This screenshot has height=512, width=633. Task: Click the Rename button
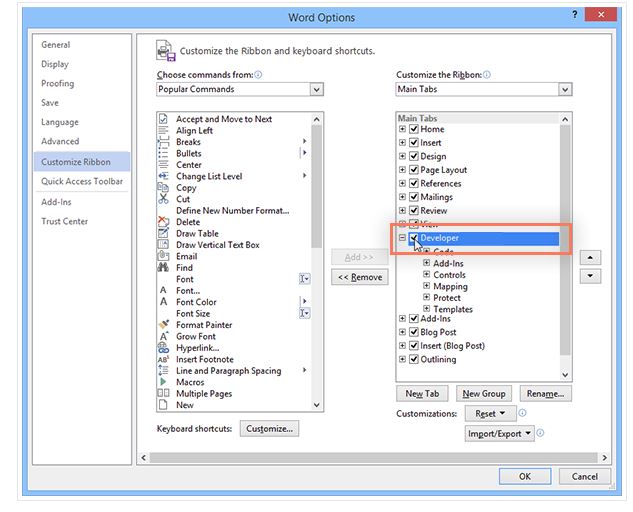(545, 393)
